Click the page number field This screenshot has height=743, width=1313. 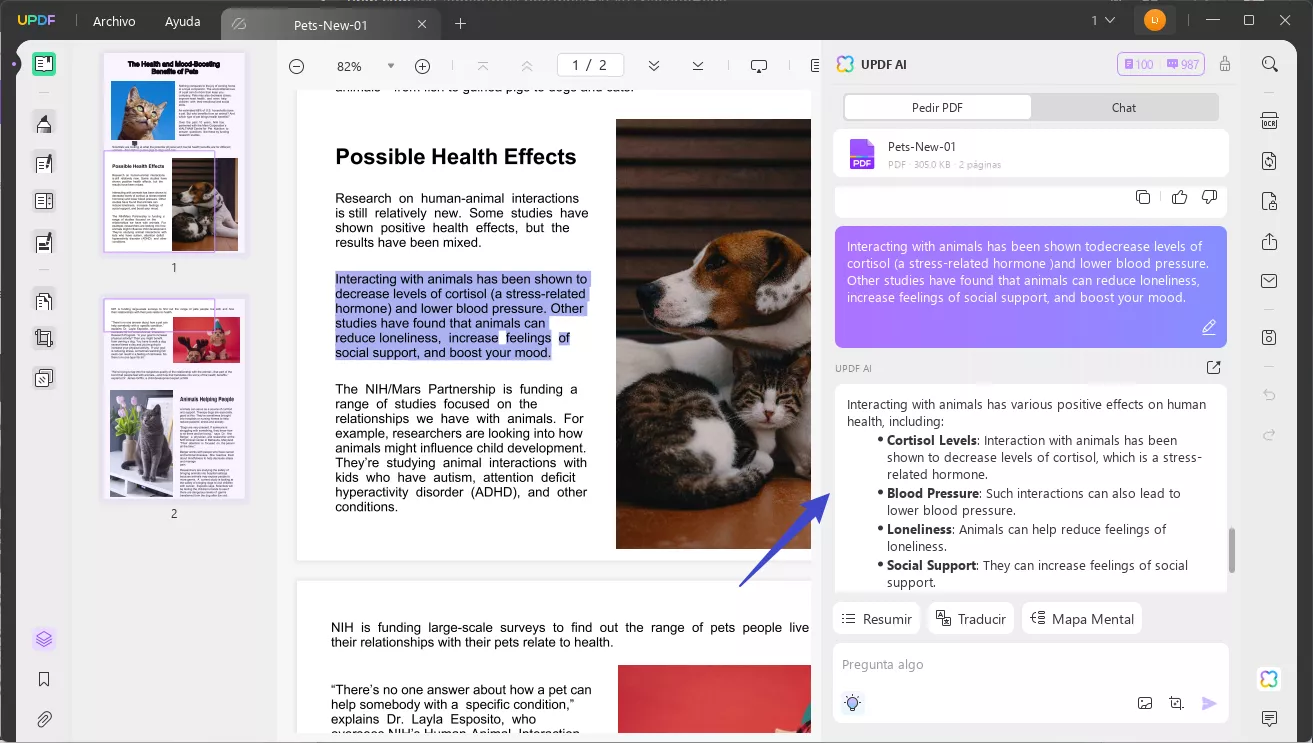(590, 65)
